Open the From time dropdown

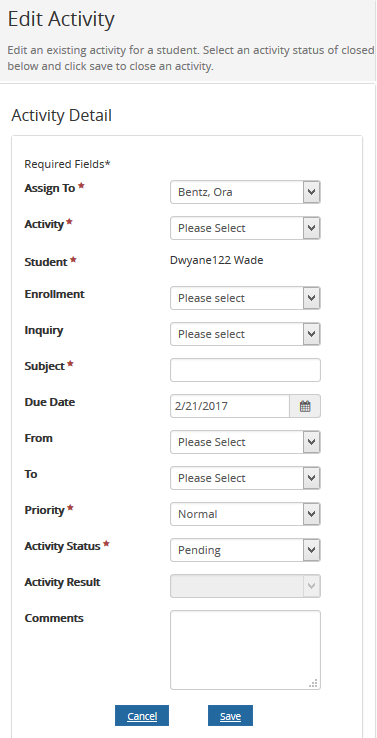click(245, 442)
